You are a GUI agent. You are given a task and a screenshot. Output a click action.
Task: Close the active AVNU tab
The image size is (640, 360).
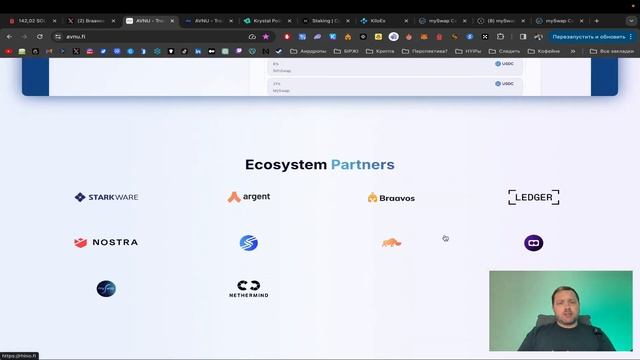tap(172, 21)
